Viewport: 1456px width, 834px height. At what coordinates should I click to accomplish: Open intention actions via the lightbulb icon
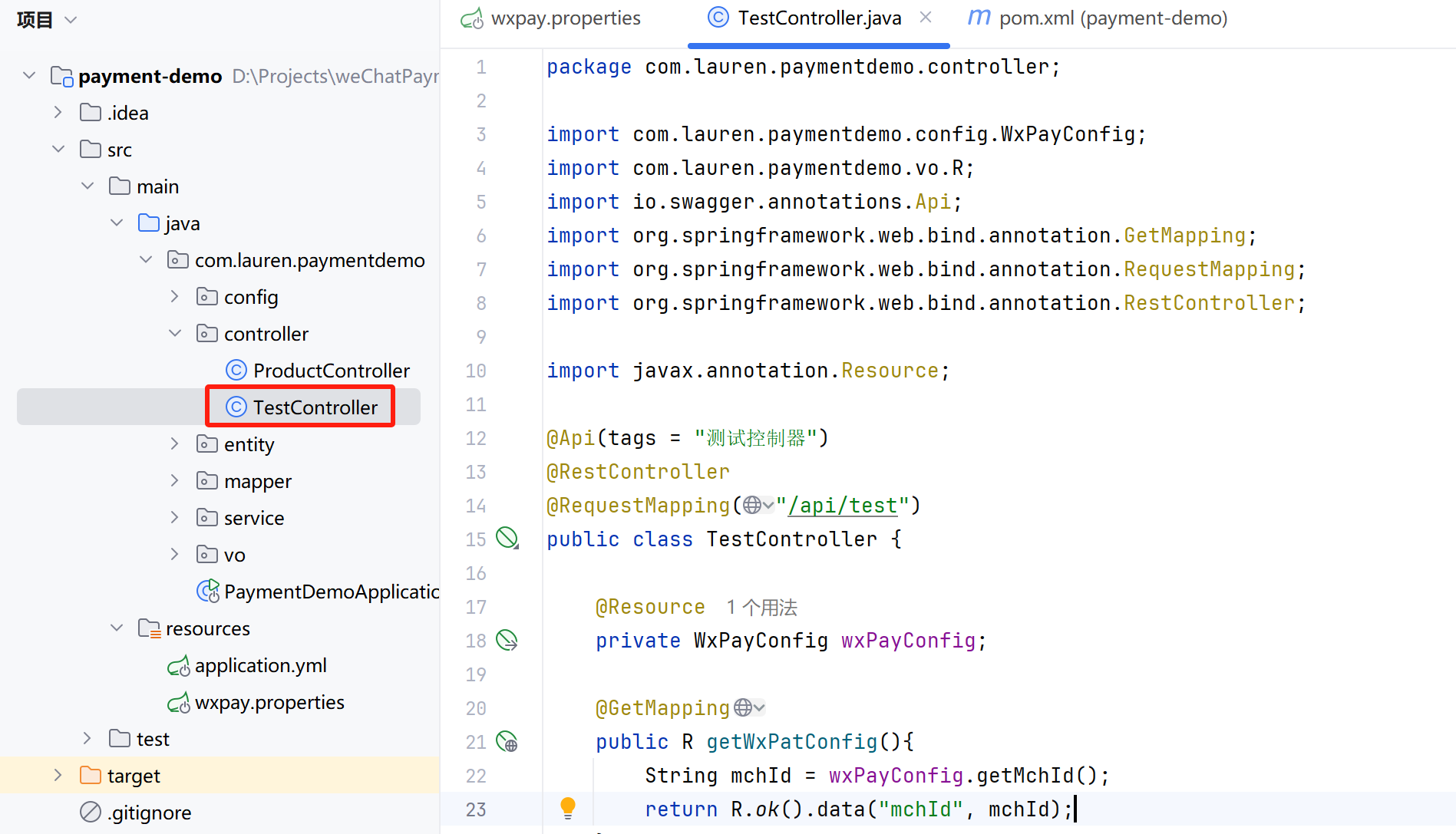(568, 808)
